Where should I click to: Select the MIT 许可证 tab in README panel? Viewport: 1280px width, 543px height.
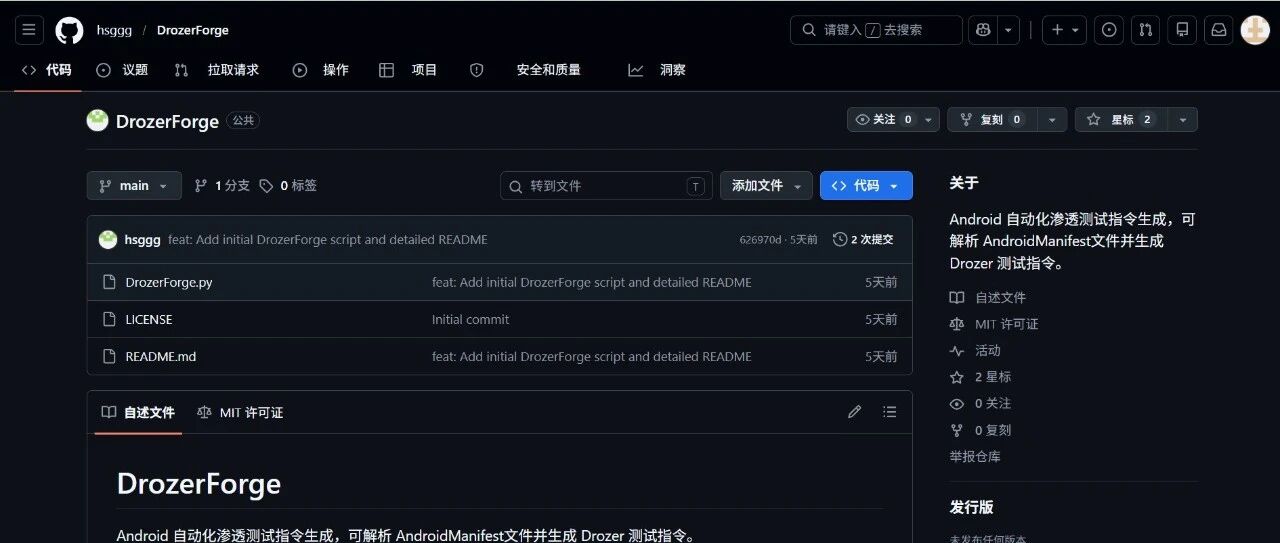pyautogui.click(x=240, y=412)
